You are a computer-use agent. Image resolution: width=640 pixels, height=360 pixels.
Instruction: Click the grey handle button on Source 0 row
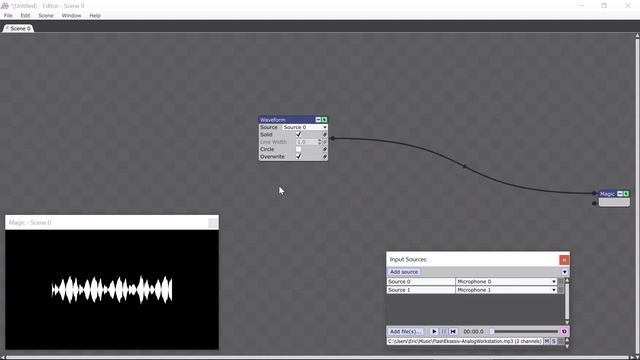pos(561,282)
